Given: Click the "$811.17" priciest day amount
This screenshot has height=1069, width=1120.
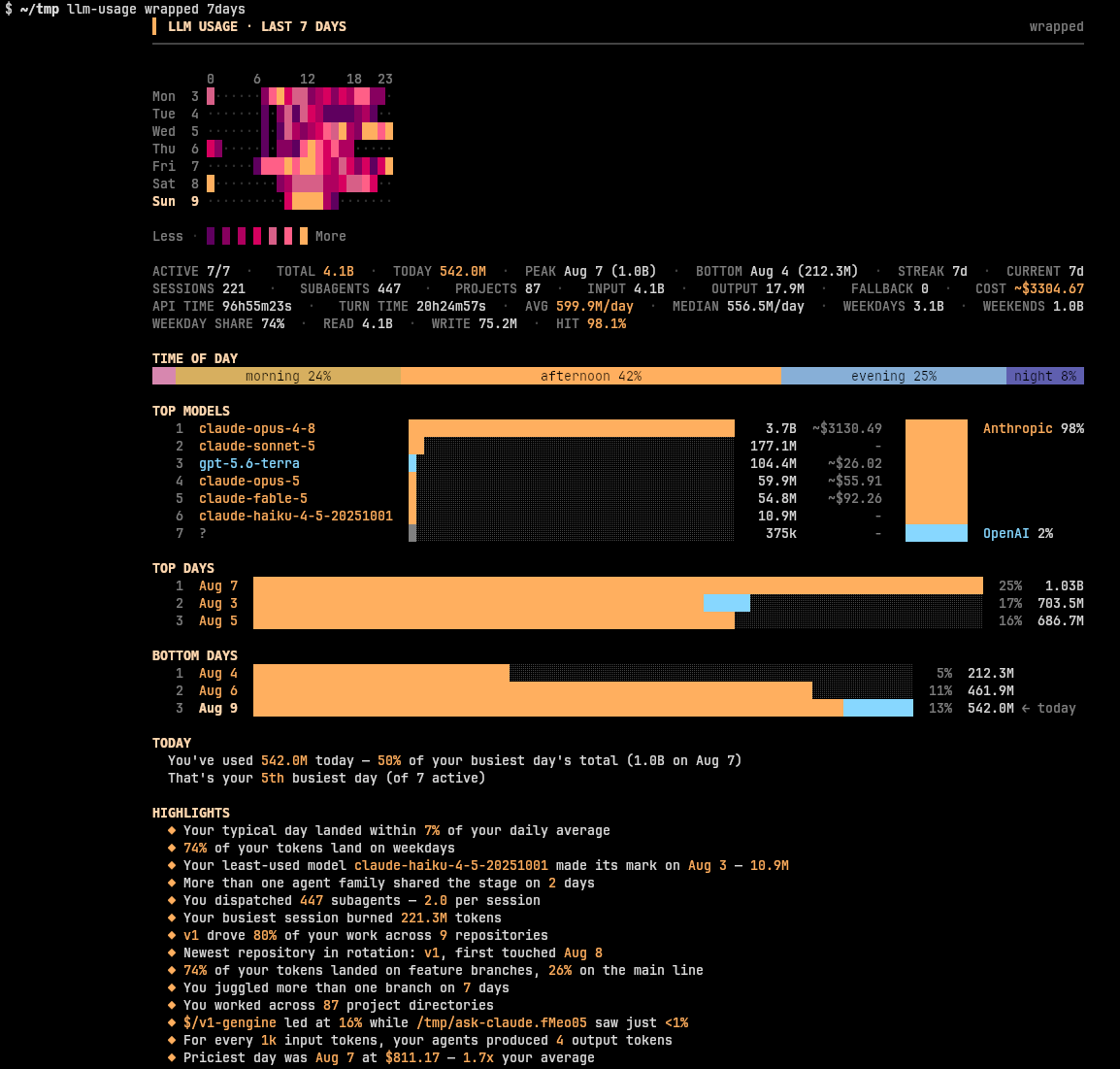Looking at the screenshot, I should point(412,1057).
